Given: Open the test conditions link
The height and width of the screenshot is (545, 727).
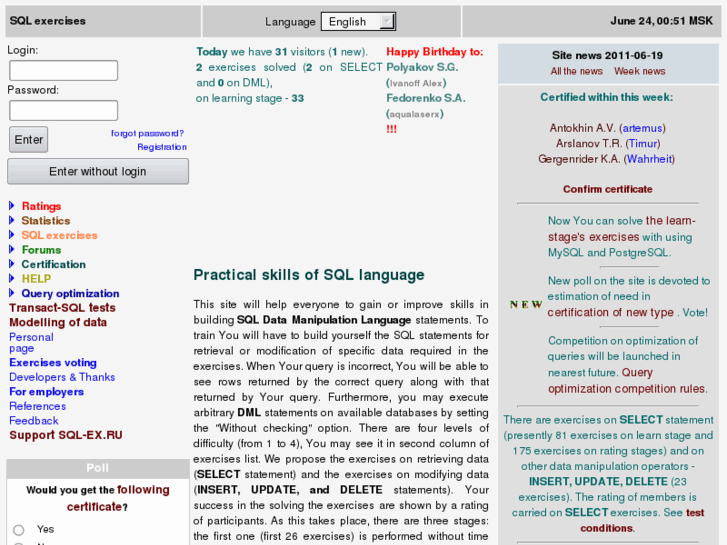Looking at the screenshot, I should [642, 520].
